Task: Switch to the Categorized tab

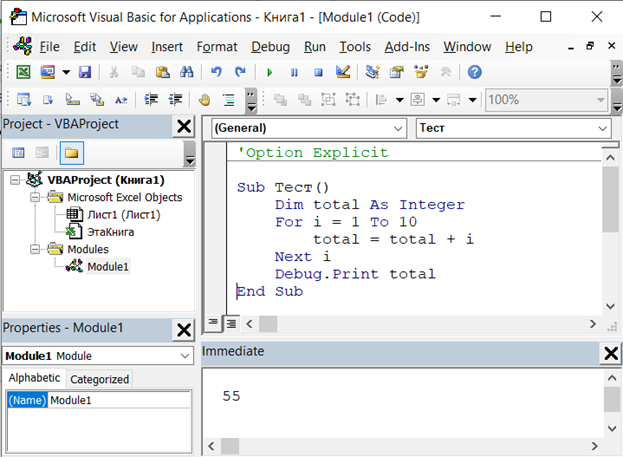Action: coord(99,379)
